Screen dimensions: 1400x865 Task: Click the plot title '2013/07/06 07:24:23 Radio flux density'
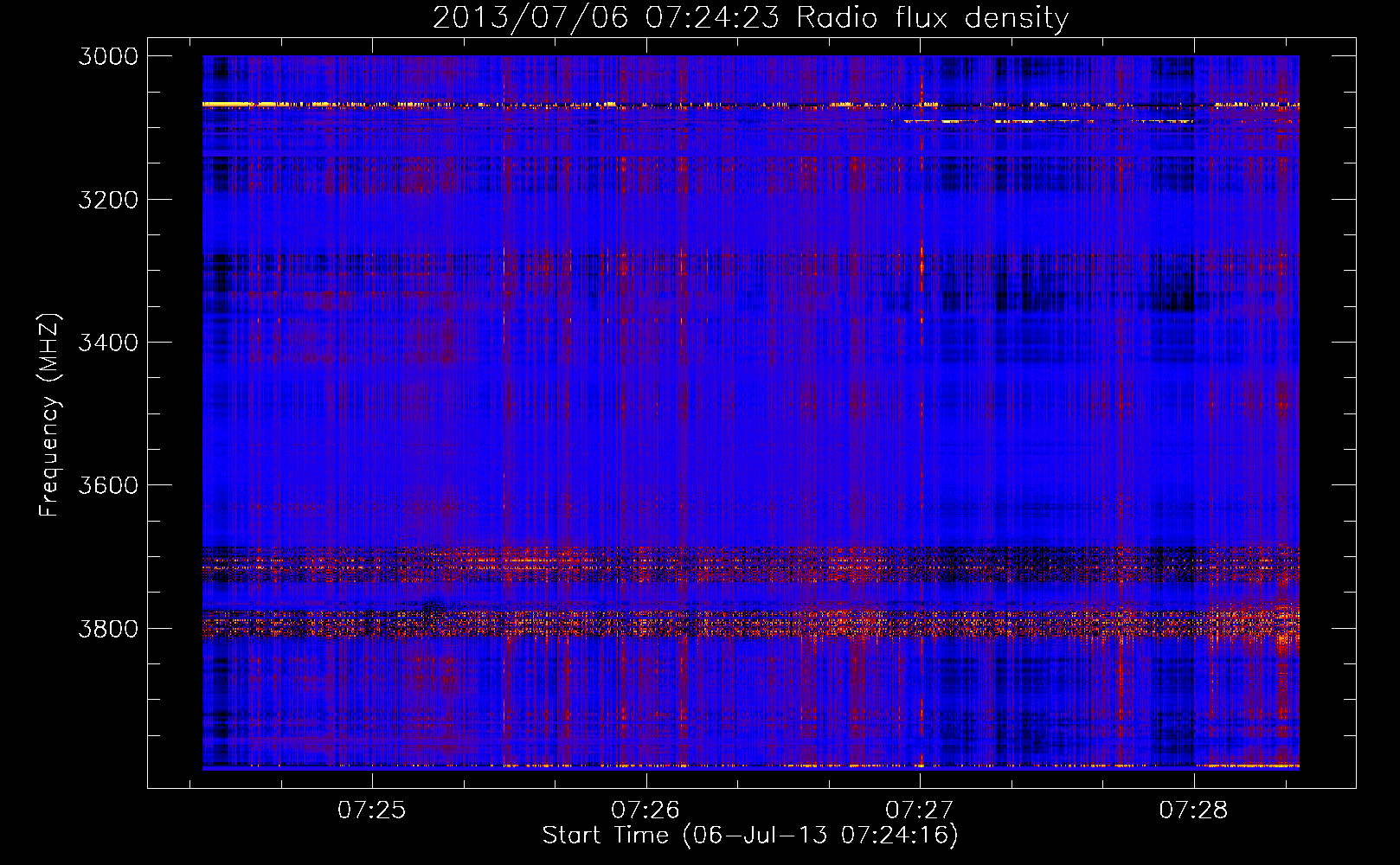click(750, 18)
